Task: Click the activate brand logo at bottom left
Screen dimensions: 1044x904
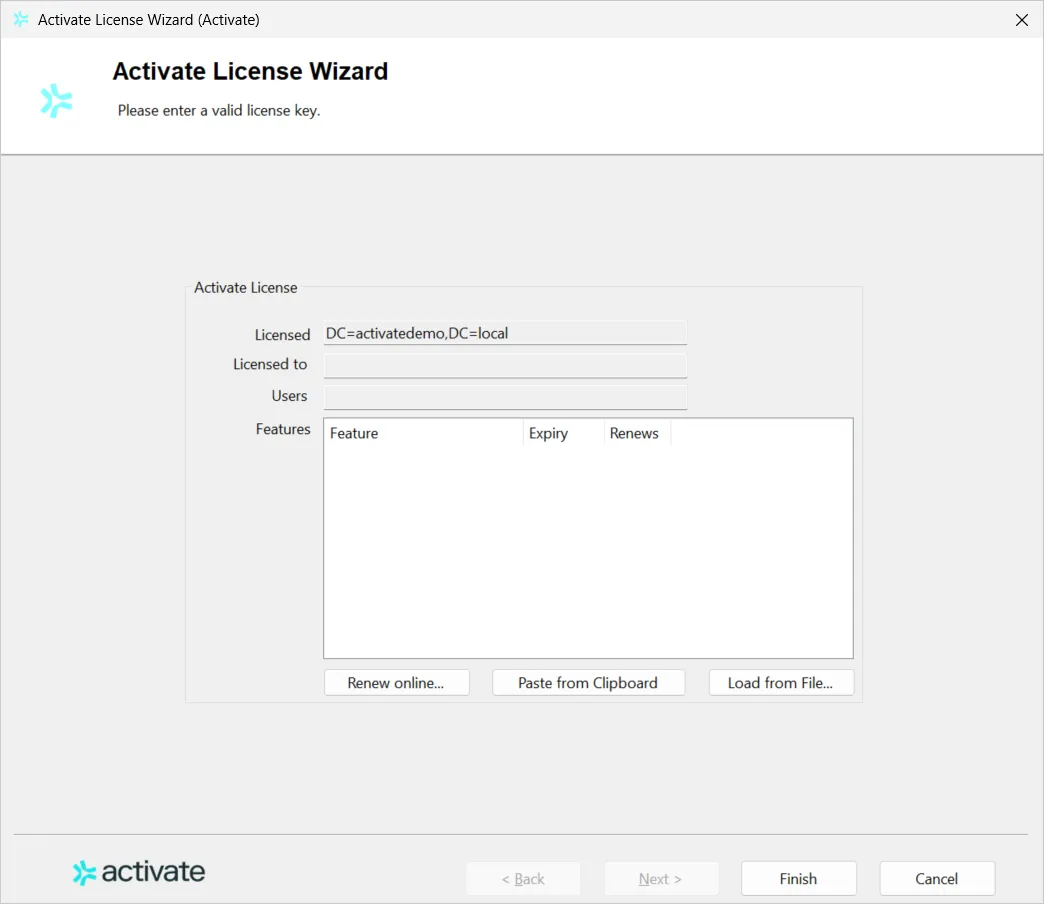Action: 138,872
